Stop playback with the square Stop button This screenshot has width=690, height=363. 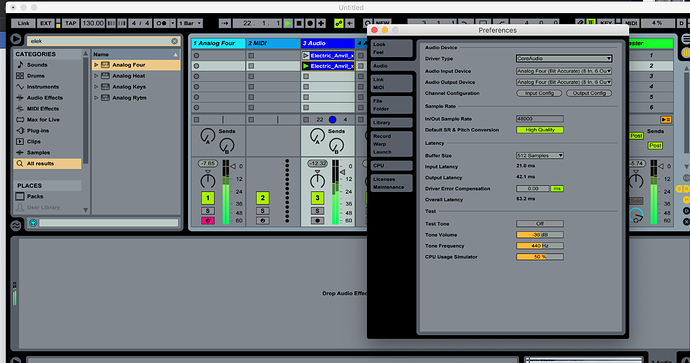click(299, 23)
